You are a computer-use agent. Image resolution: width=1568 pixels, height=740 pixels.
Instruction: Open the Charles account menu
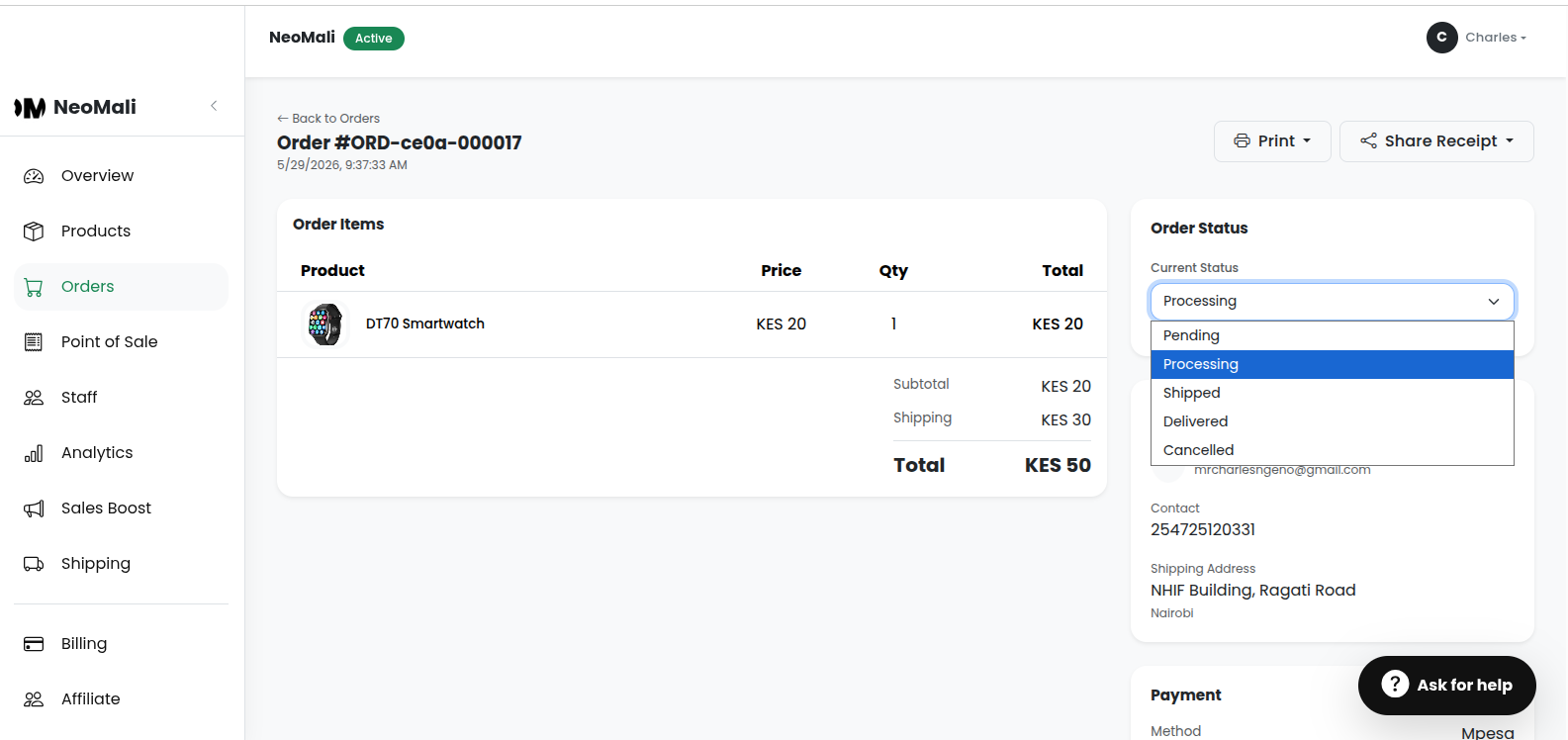pos(1477,38)
